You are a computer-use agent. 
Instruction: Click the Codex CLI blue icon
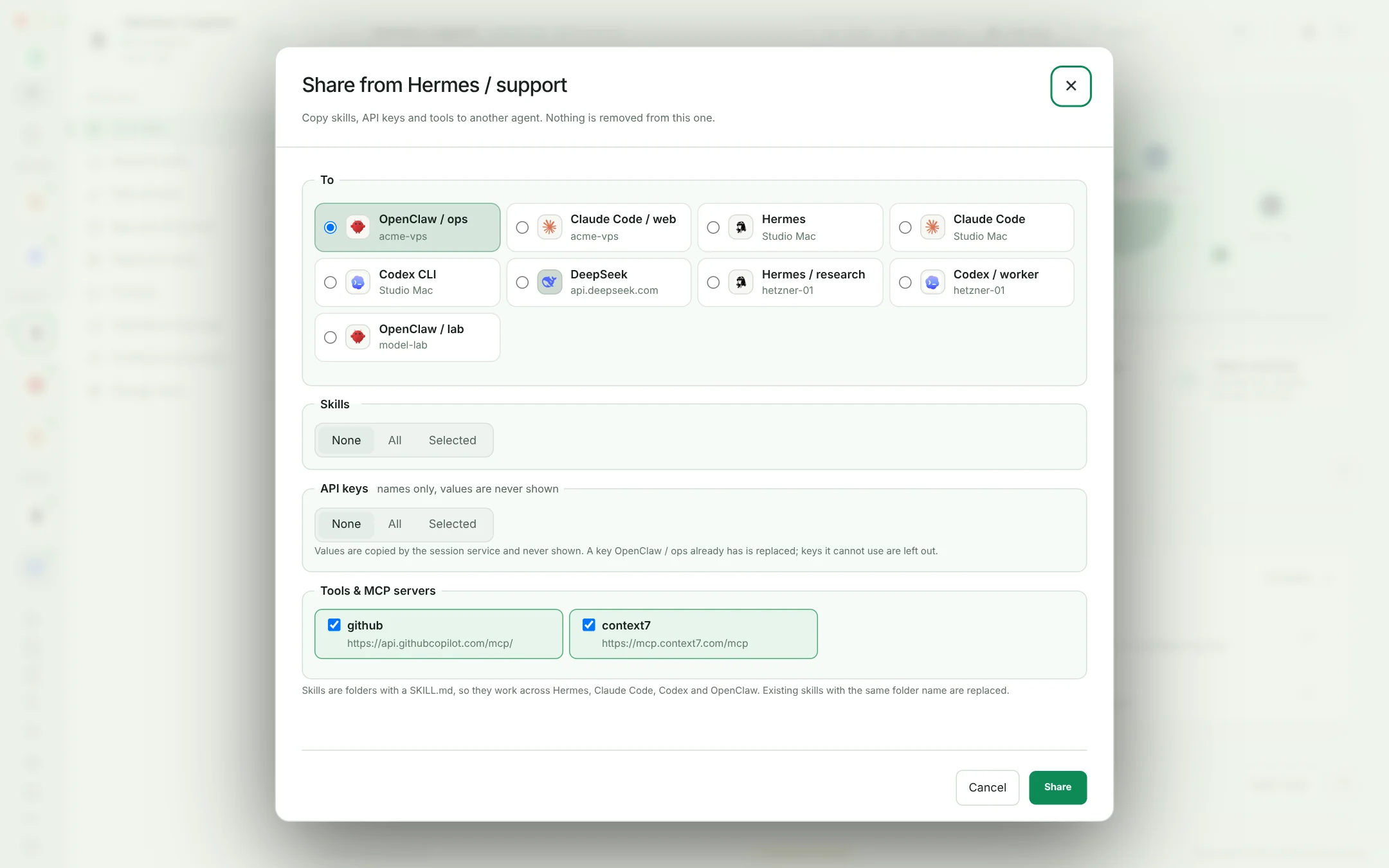358,282
